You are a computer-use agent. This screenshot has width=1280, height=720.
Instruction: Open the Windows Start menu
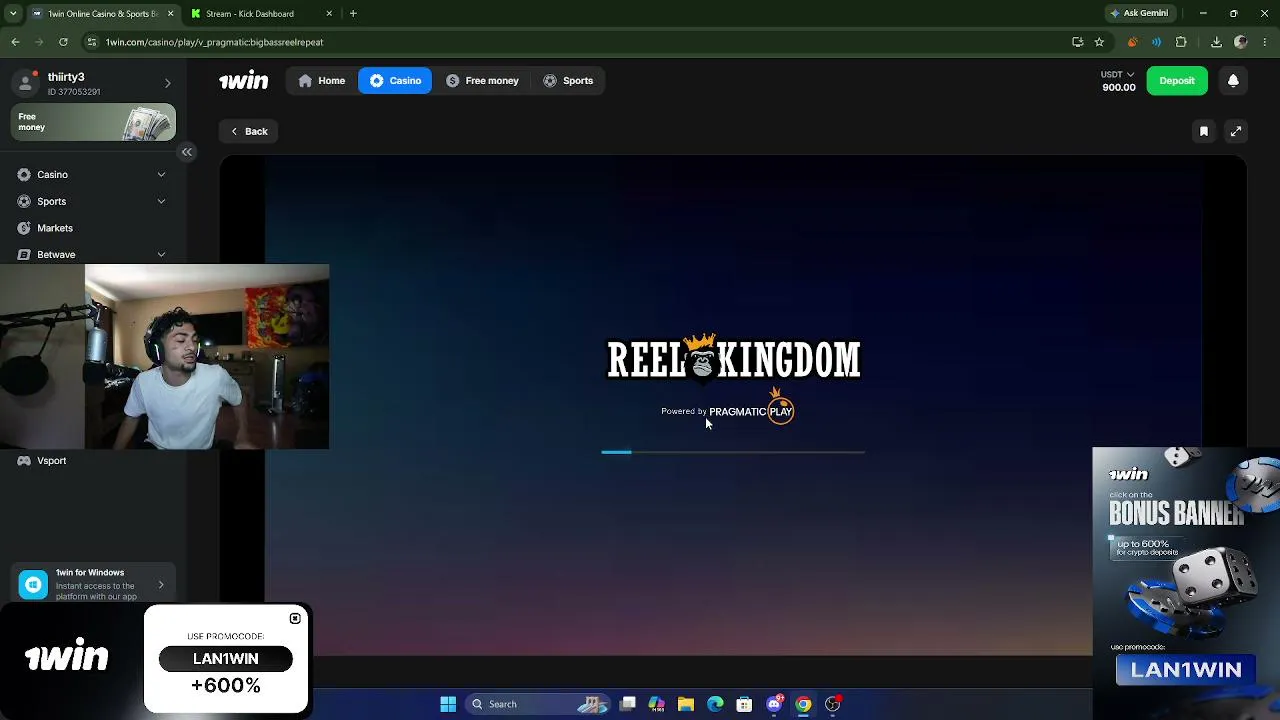pos(448,704)
